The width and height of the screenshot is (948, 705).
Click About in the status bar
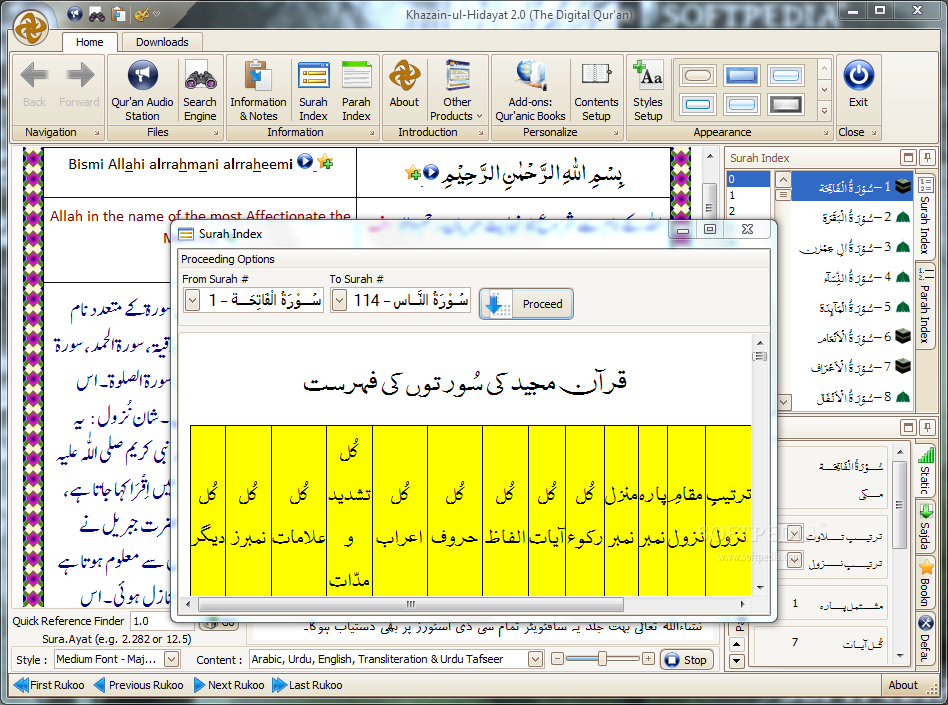pyautogui.click(x=903, y=685)
